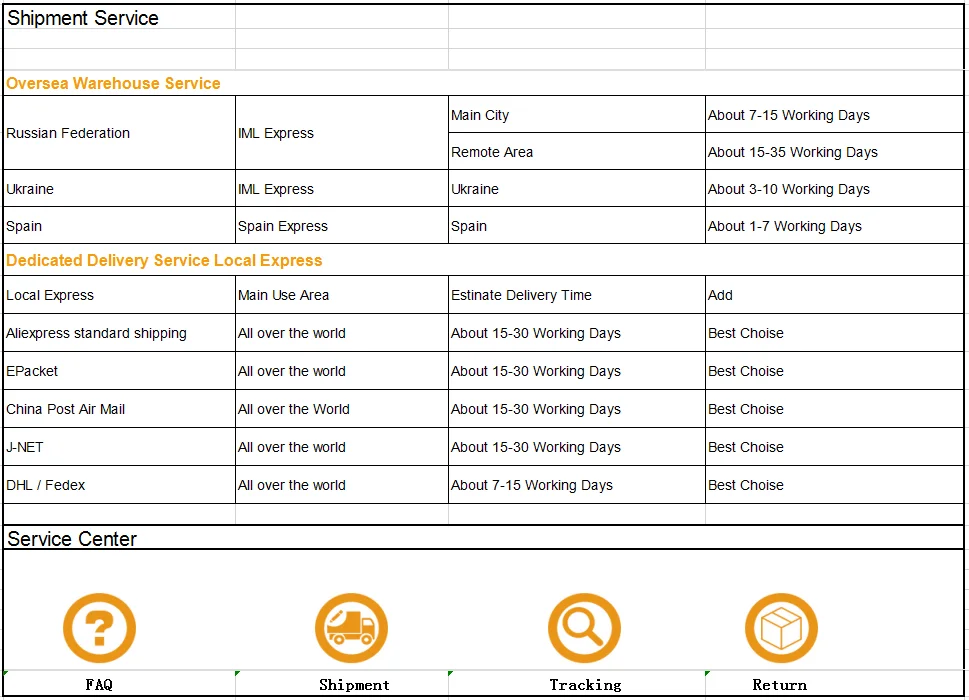Select the J-NET cell
This screenshot has height=700, width=969.
pyautogui.click(x=119, y=447)
